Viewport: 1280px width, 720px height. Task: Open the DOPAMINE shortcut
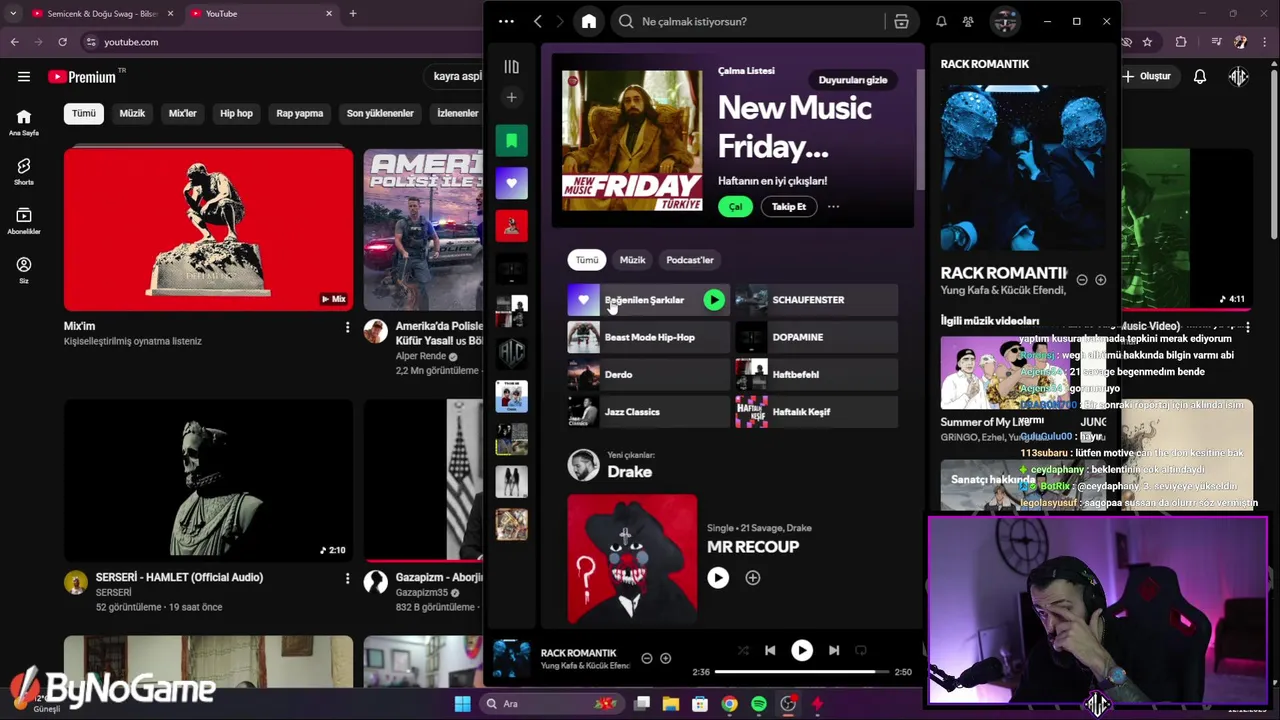817,337
